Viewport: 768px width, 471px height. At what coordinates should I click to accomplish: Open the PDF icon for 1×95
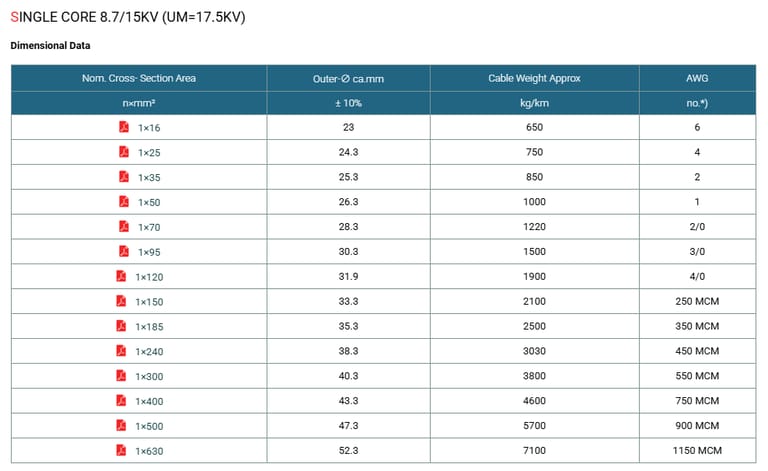pos(124,252)
